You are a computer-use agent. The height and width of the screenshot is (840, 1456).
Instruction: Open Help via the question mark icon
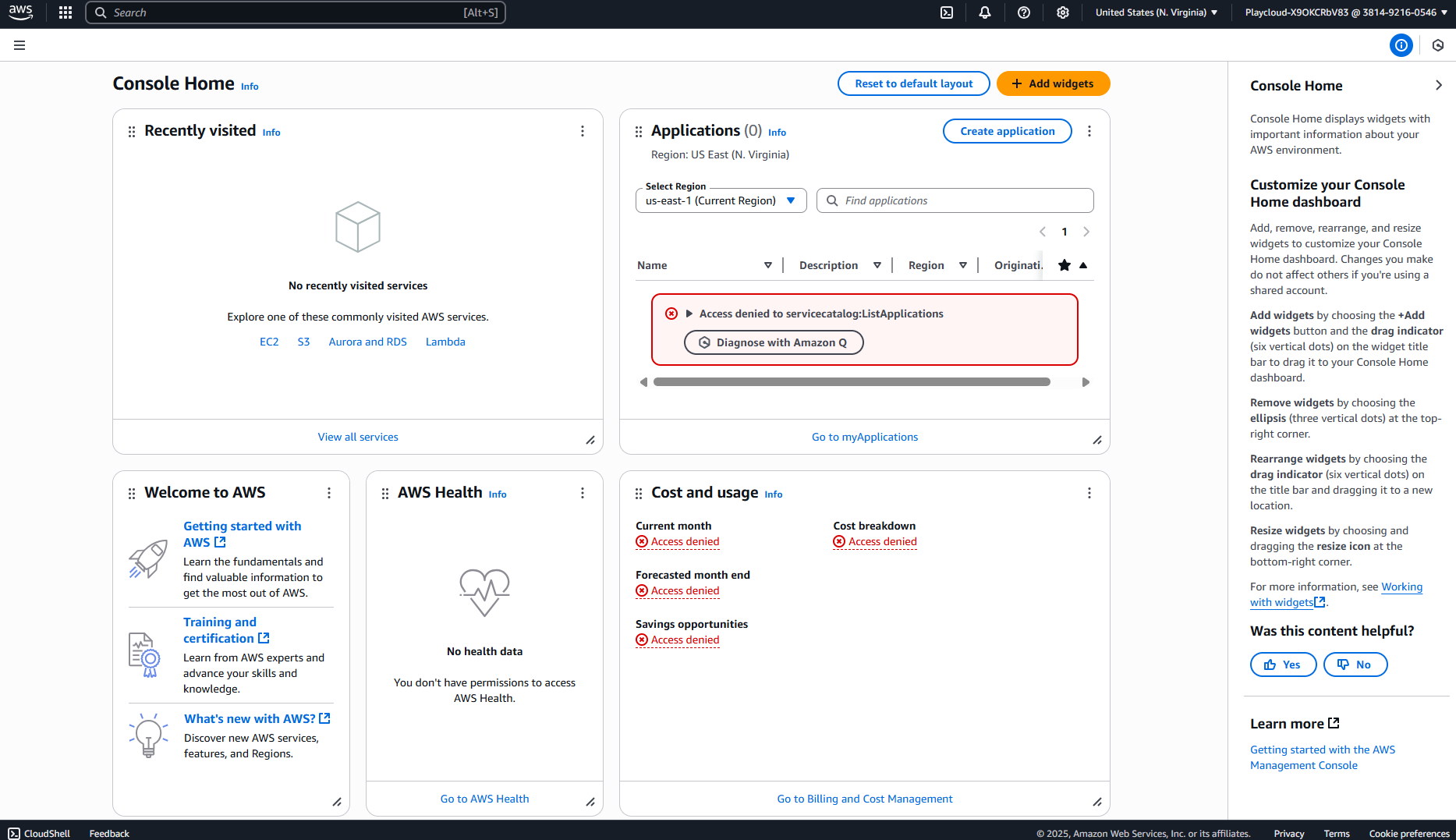pos(1023,12)
